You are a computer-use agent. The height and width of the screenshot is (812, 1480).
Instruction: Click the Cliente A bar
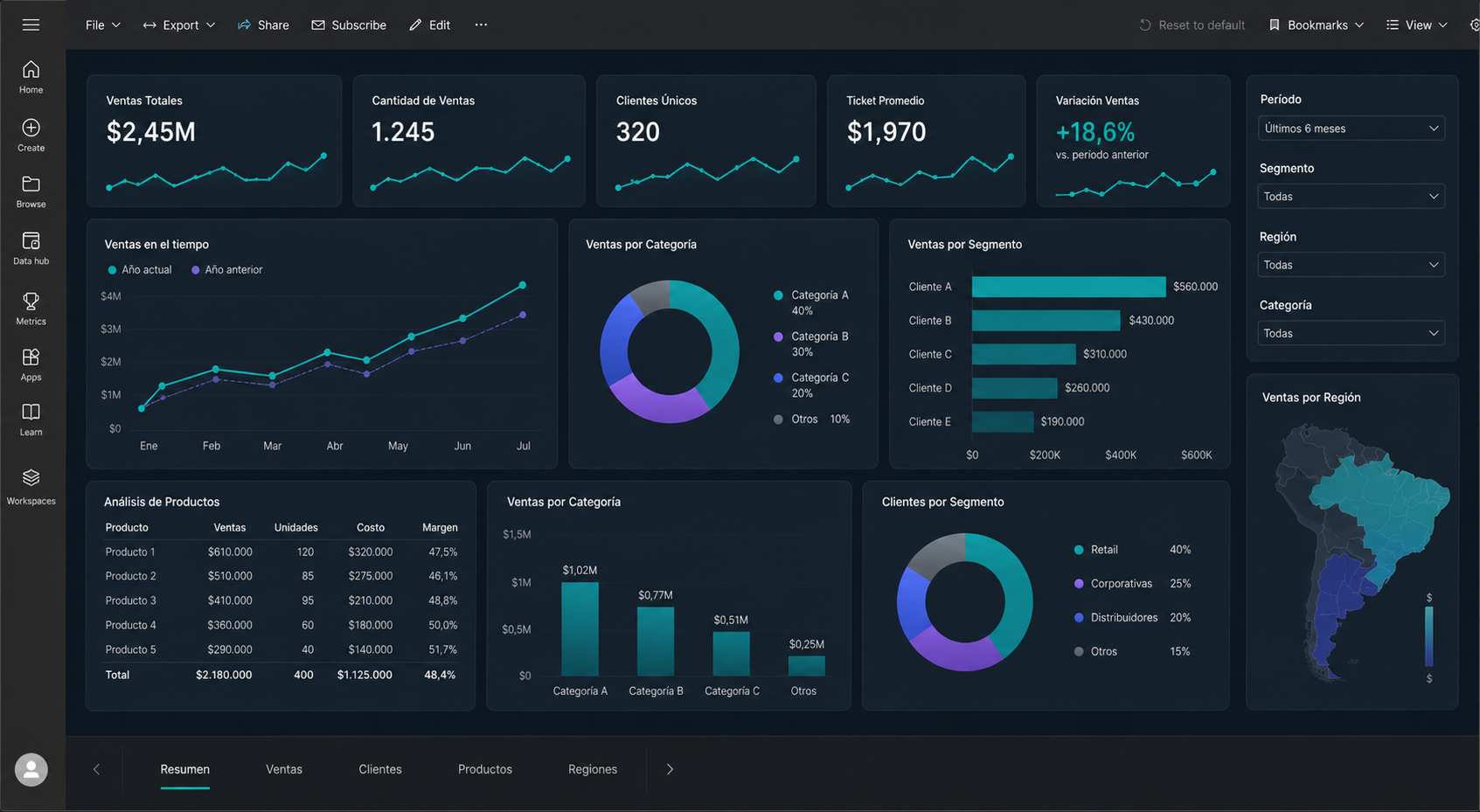pos(1068,287)
